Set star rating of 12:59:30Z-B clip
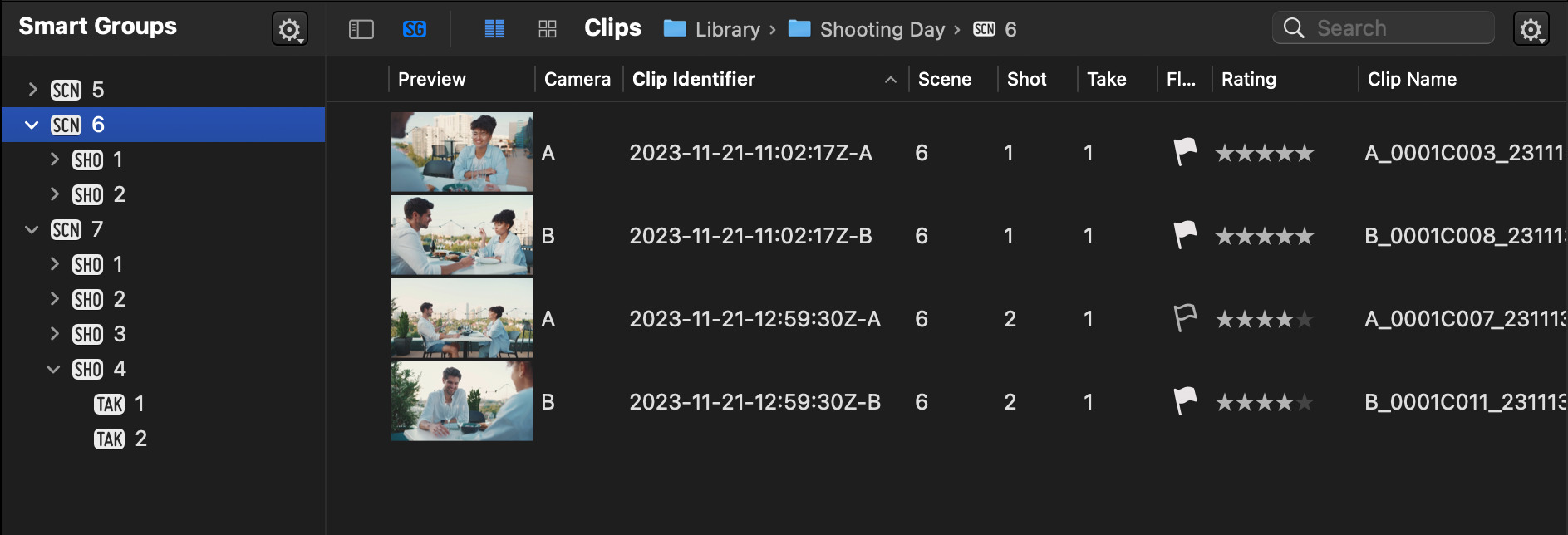The image size is (1568, 535). click(1264, 402)
